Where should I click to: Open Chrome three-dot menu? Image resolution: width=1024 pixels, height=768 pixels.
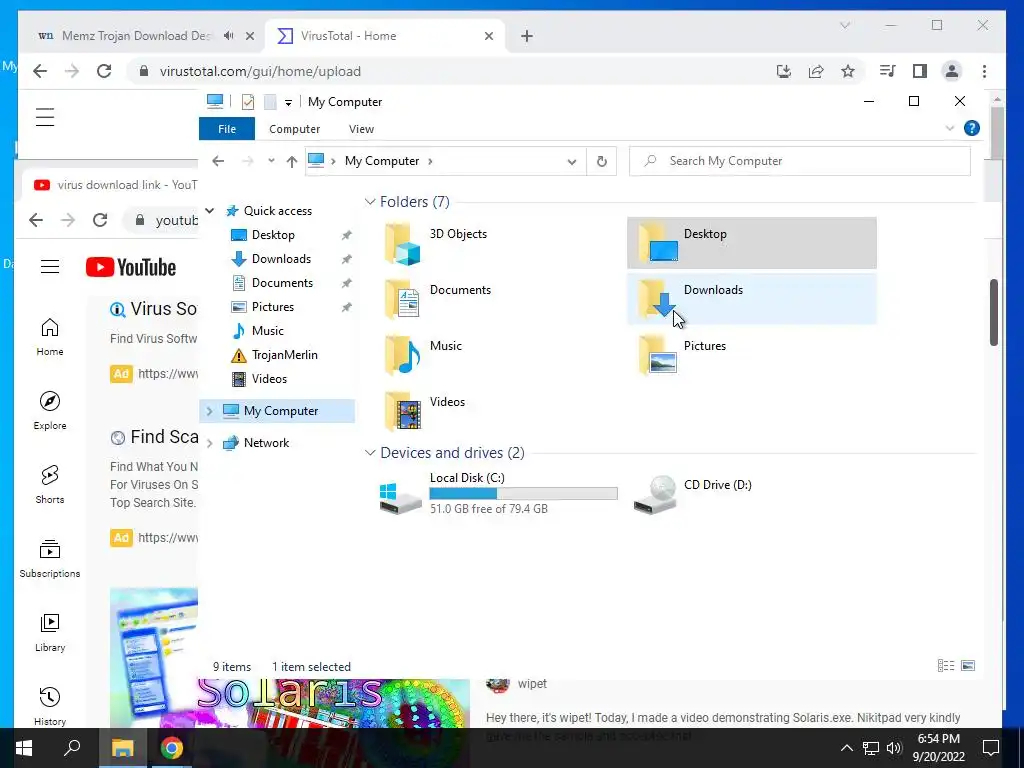coord(984,71)
